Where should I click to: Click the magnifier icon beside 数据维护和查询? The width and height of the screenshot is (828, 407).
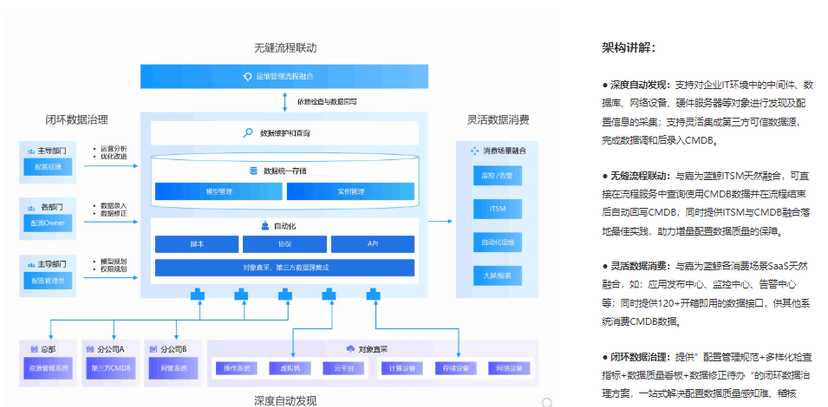coord(248,133)
